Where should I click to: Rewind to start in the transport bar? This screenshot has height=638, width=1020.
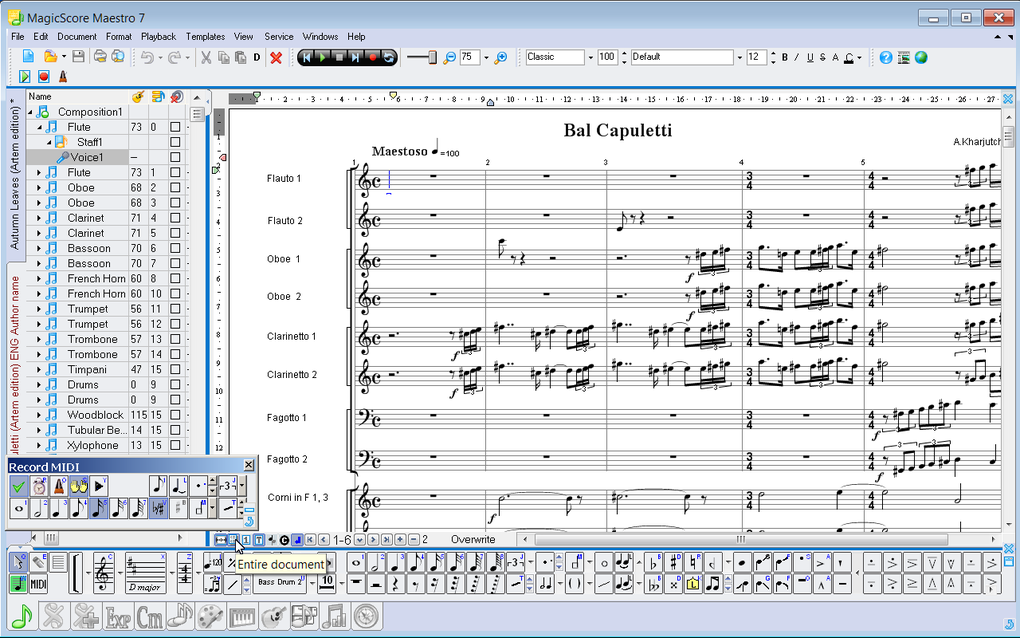307,57
